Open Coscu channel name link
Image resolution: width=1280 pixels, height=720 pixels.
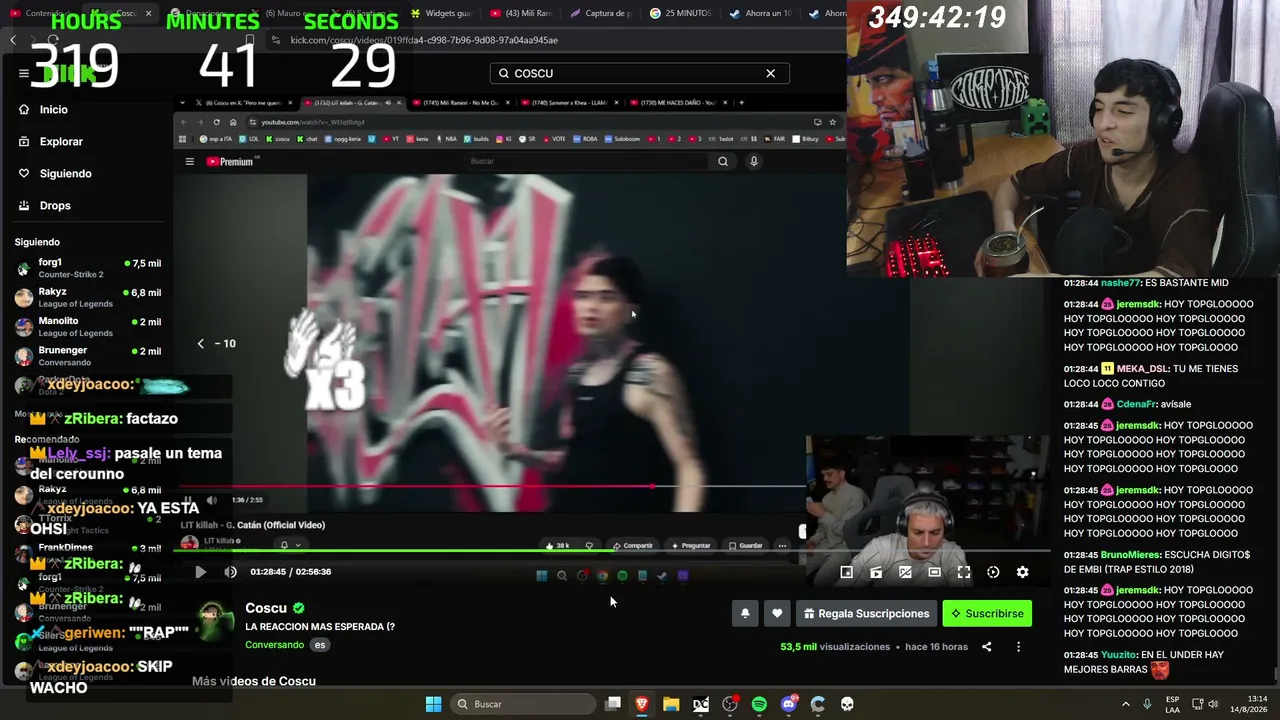coord(266,608)
